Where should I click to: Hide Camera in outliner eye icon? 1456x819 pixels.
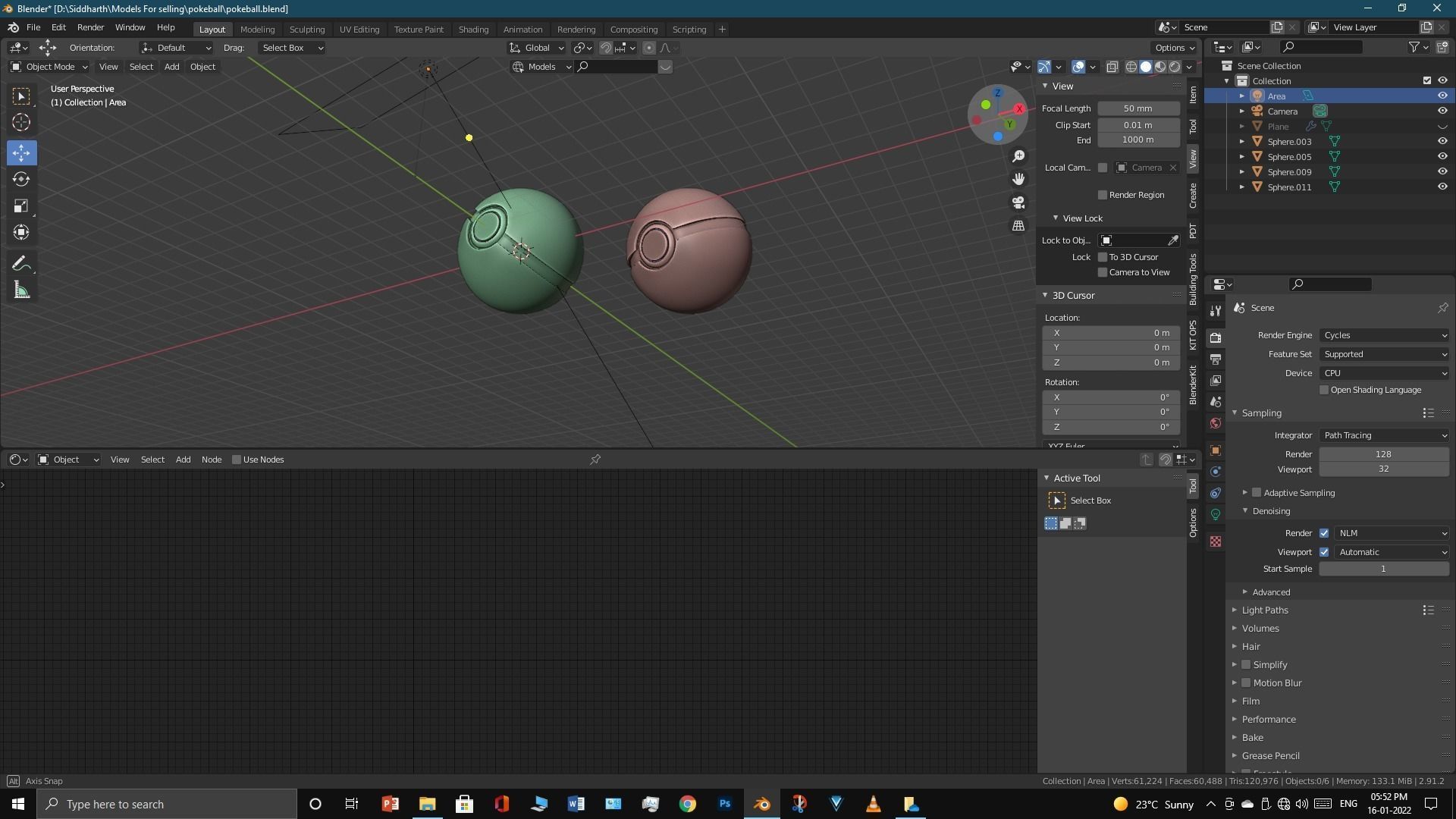point(1442,111)
